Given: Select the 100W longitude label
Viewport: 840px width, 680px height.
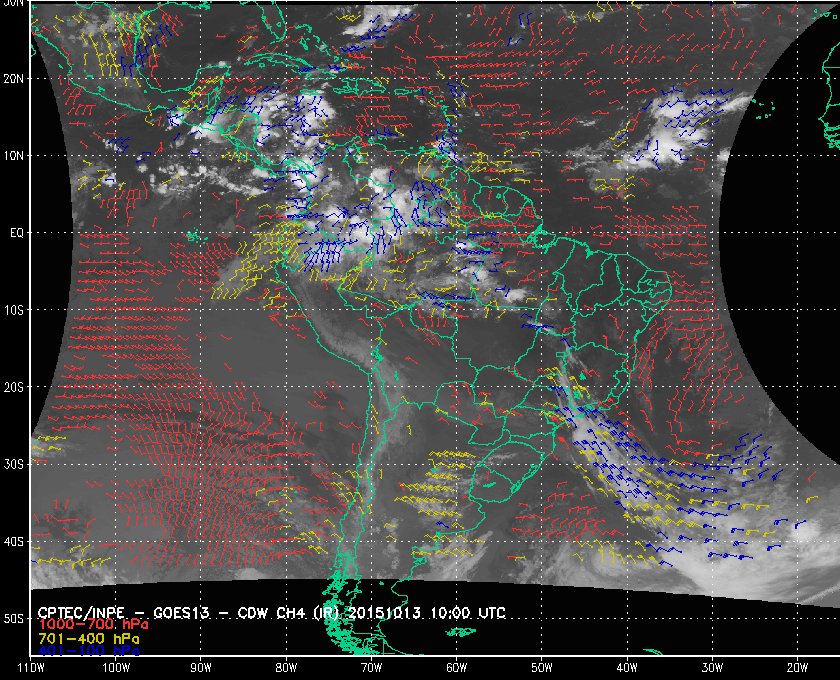Looking at the screenshot, I should pyautogui.click(x=116, y=668).
